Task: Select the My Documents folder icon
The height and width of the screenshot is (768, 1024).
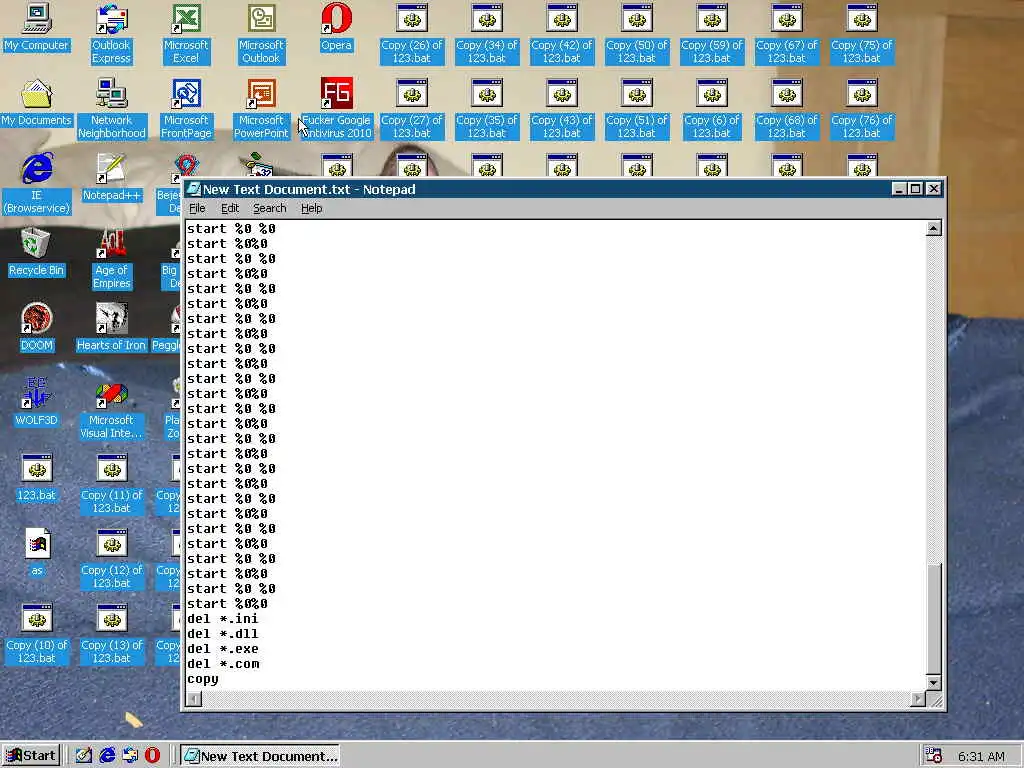Action: coord(37,103)
